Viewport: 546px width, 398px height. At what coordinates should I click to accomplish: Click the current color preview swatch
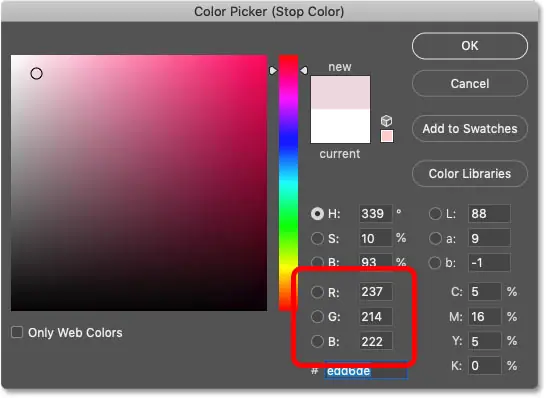340,126
